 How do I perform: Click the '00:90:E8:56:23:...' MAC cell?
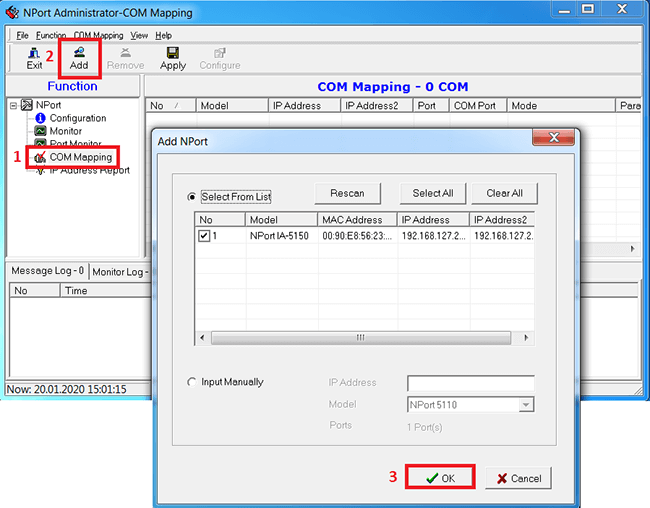pos(357,236)
